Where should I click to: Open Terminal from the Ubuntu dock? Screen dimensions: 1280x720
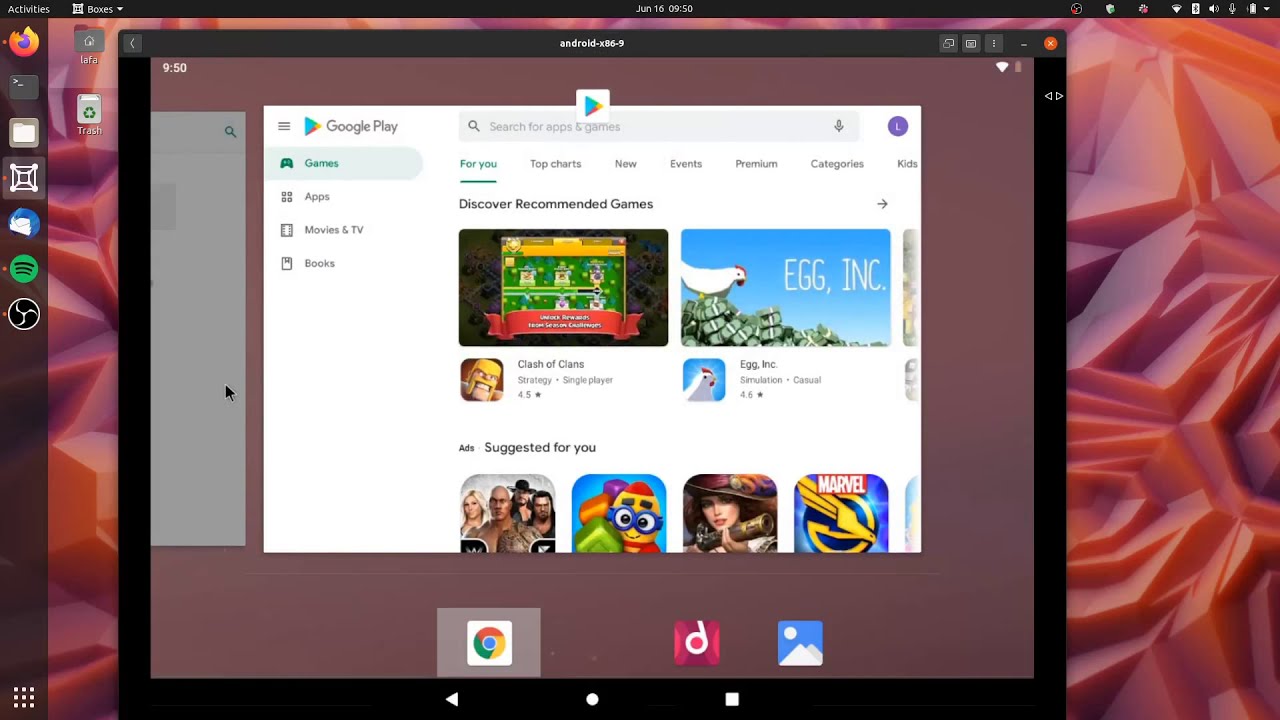point(24,87)
